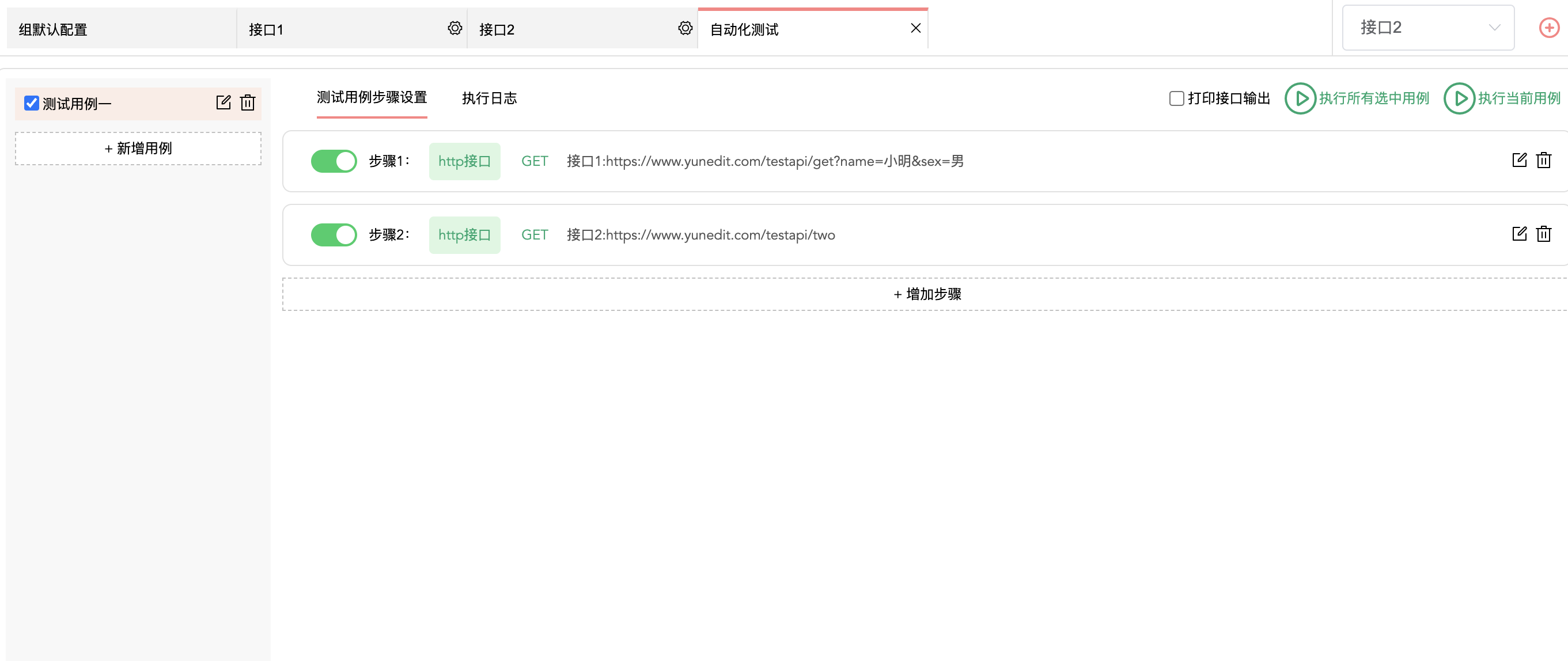Switch to 接口1 tab
Viewport: 1568px width, 661px height.
351,29
